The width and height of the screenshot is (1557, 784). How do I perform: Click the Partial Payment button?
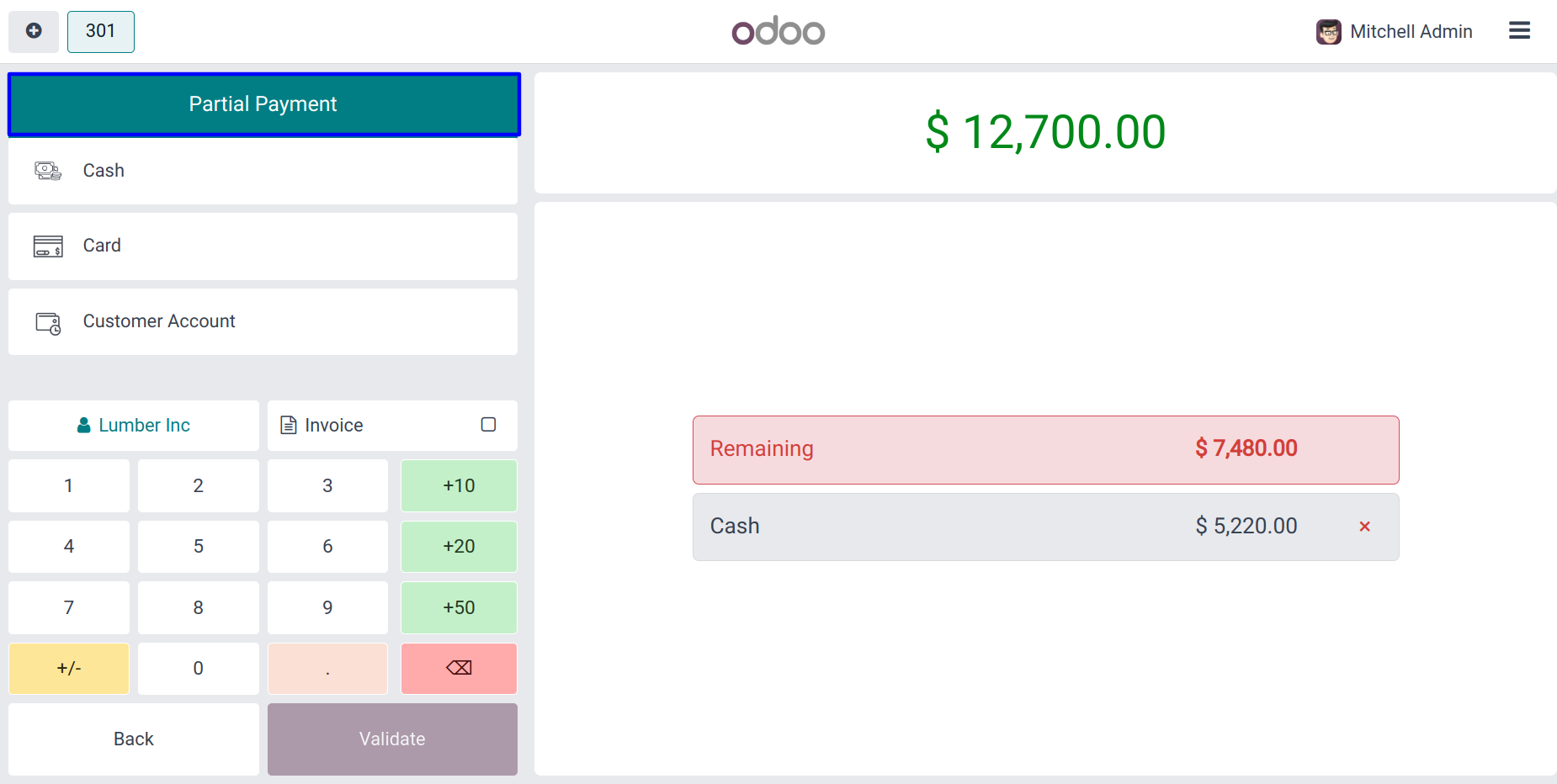coord(263,104)
